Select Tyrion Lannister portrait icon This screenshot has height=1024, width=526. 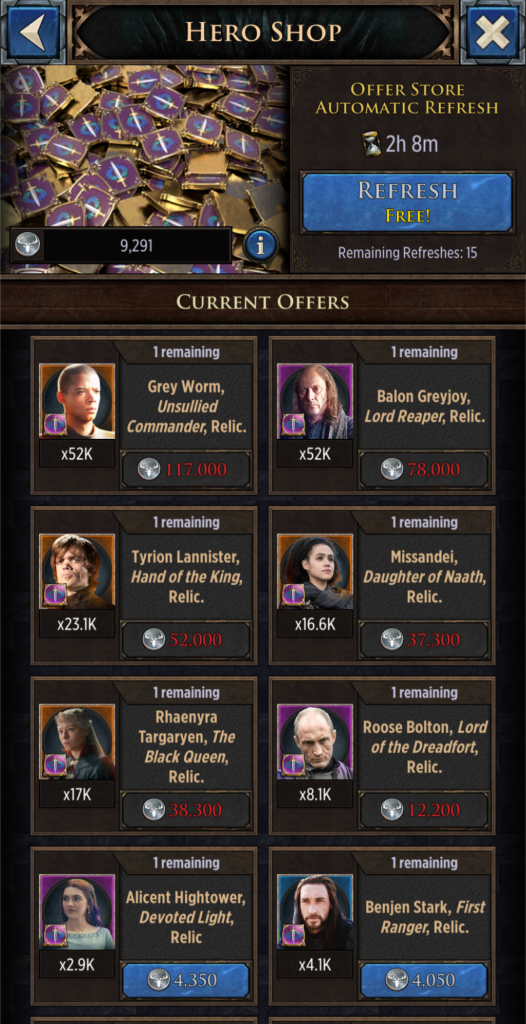coord(77,571)
